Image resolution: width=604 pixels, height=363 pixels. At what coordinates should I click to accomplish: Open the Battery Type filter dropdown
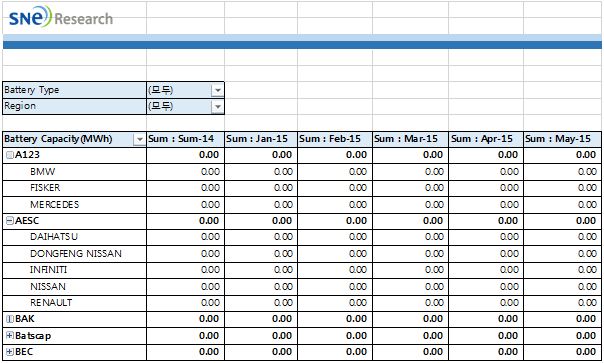point(218,90)
